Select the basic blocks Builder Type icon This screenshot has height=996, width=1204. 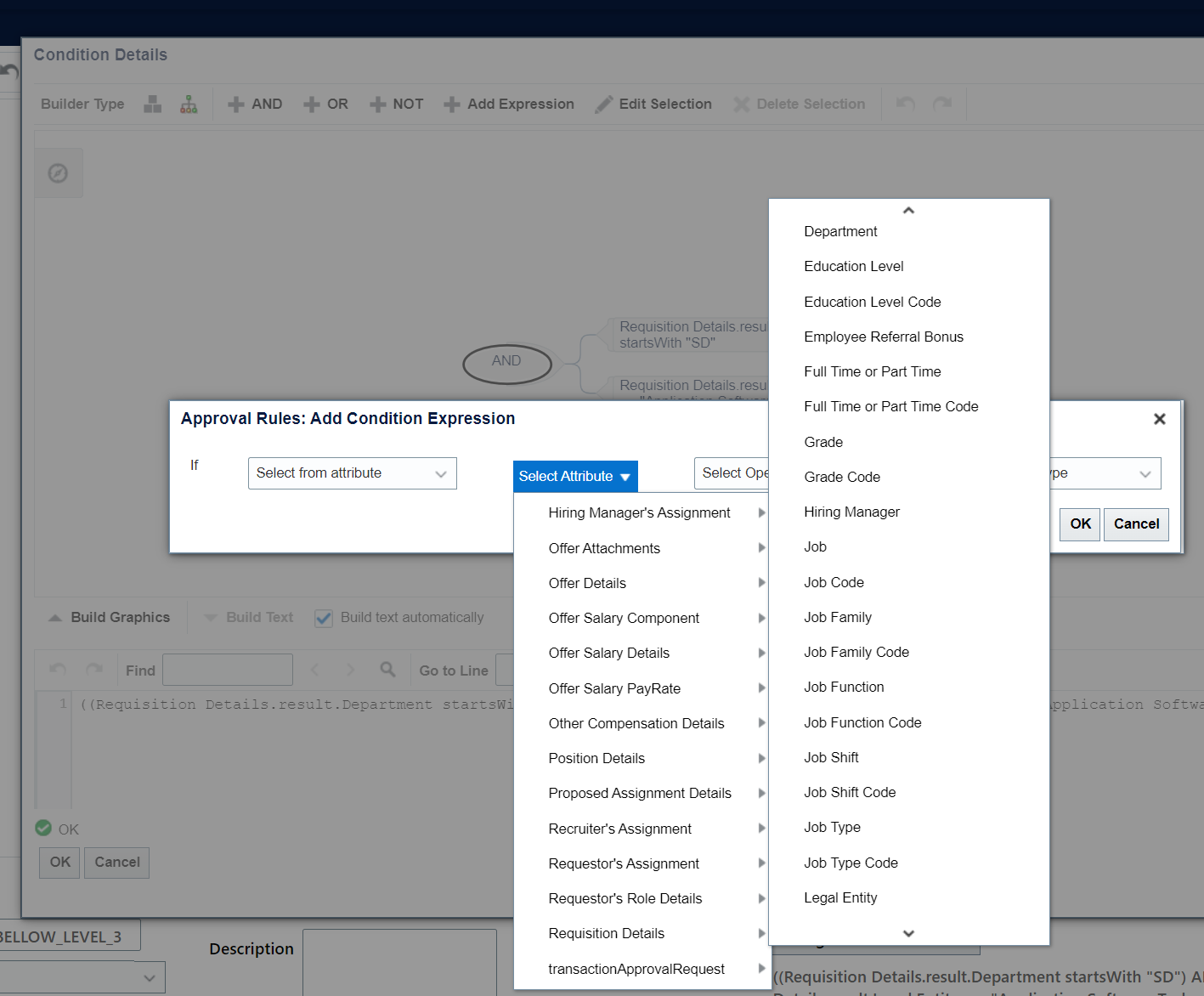(x=151, y=104)
